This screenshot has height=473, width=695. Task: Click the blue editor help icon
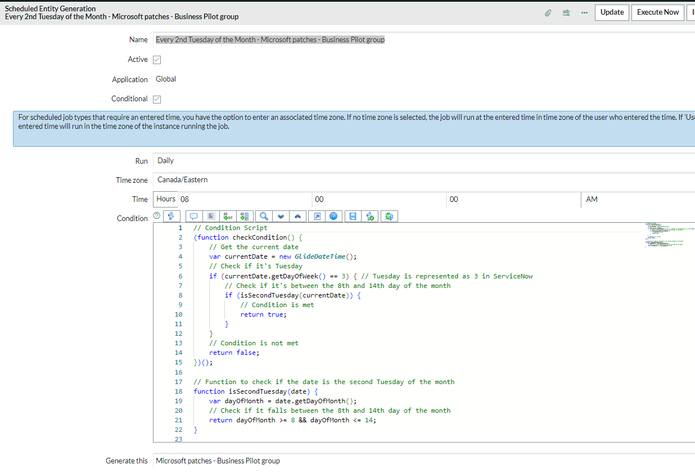click(x=334, y=216)
